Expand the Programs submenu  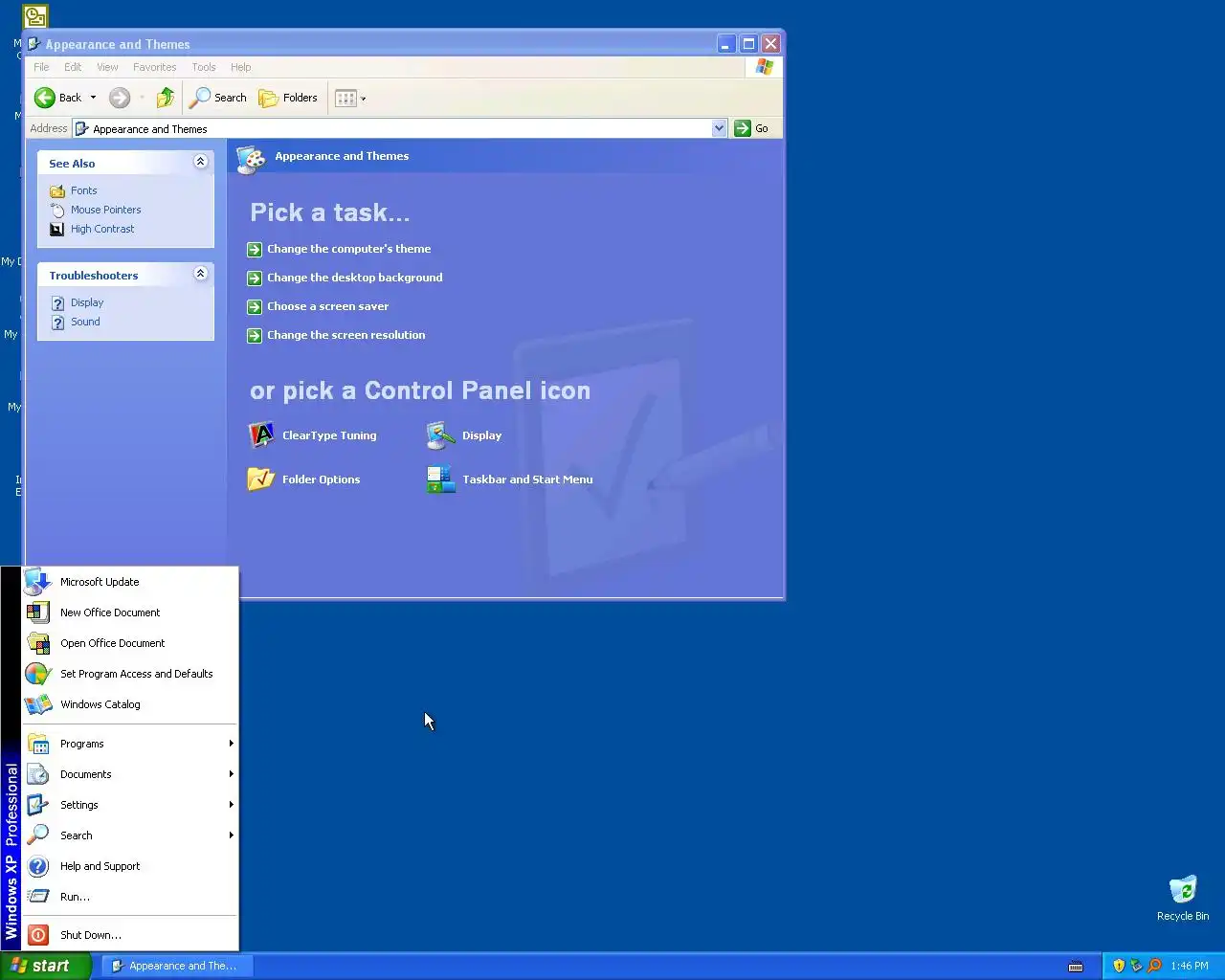[x=130, y=744]
